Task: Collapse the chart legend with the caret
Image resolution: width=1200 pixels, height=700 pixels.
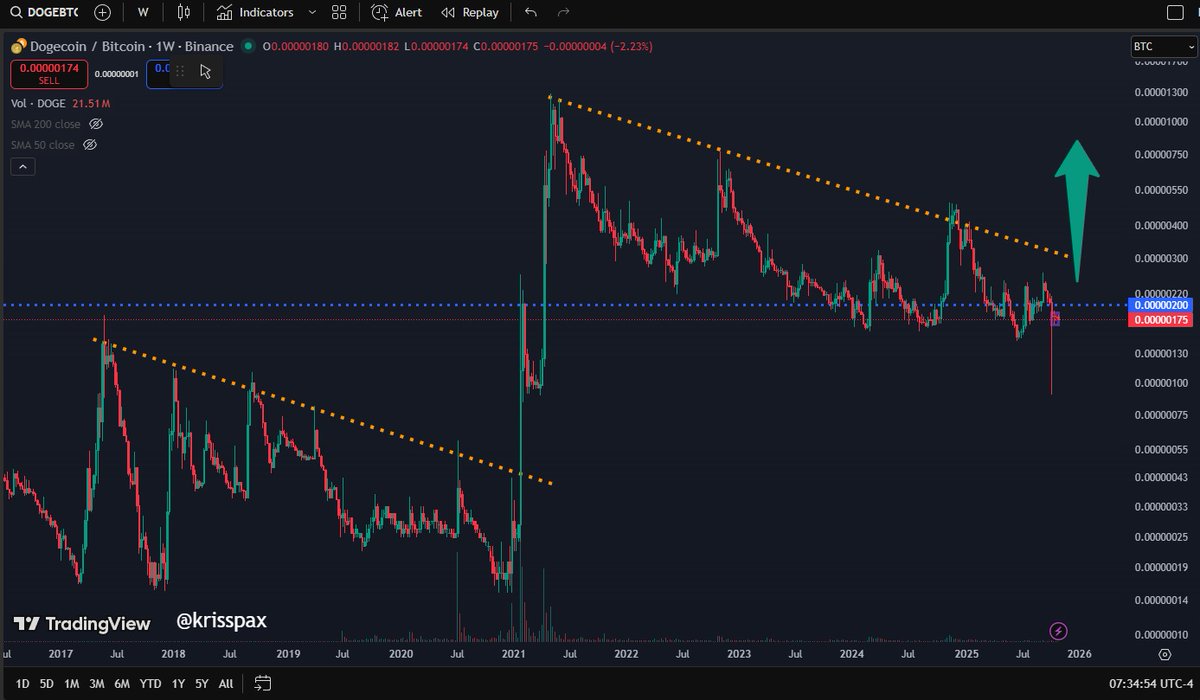Action: tap(22, 166)
